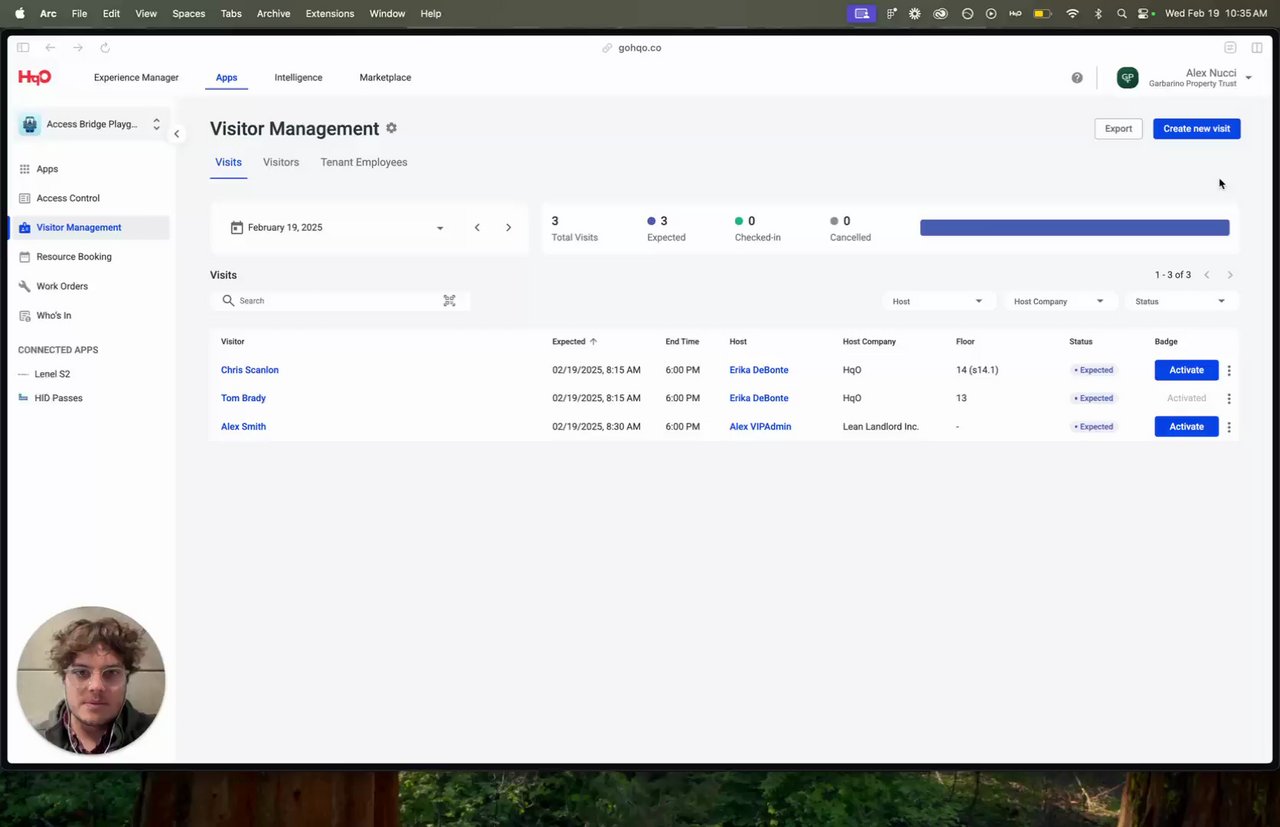Screen dimensions: 1280x827
Task: Toggle the Arc browser sidebar icon
Action: pyautogui.click(x=23, y=47)
